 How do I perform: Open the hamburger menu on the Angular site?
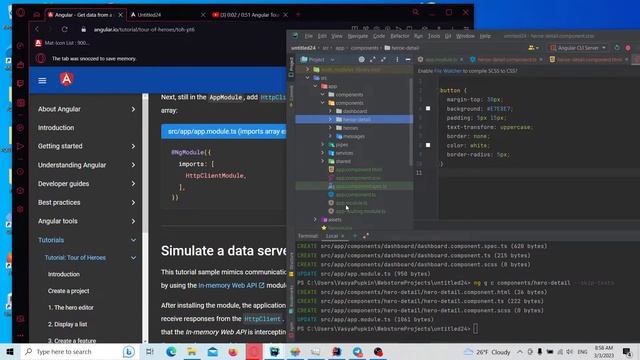point(42,80)
